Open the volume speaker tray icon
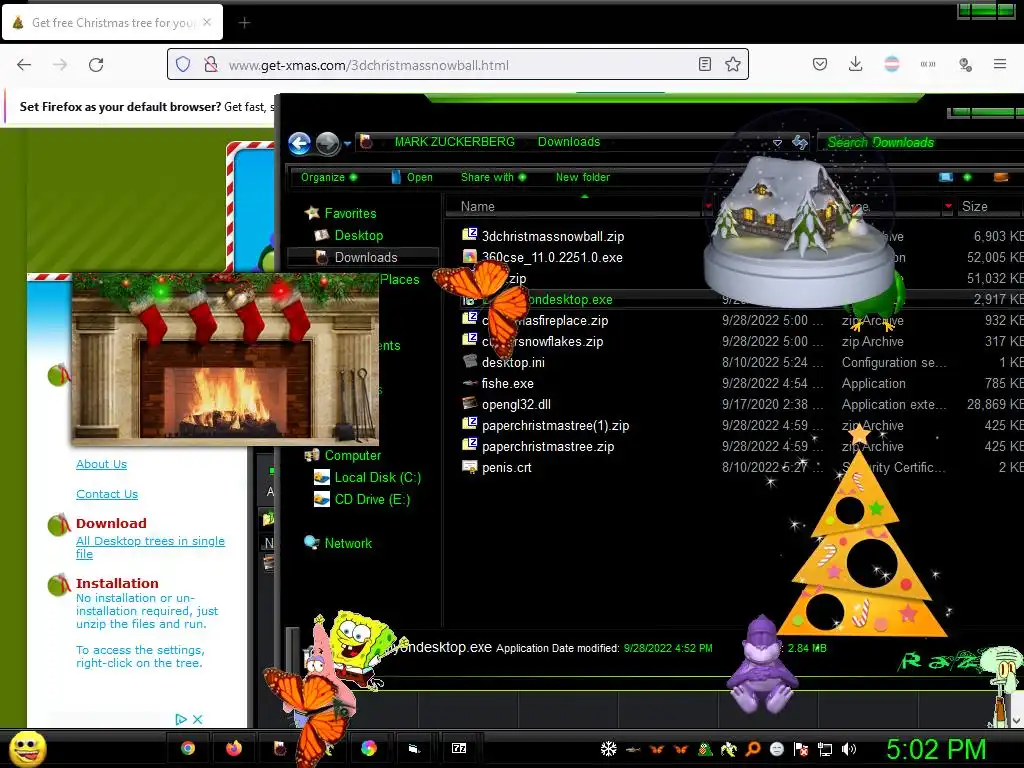This screenshot has height=768, width=1024. pos(848,749)
